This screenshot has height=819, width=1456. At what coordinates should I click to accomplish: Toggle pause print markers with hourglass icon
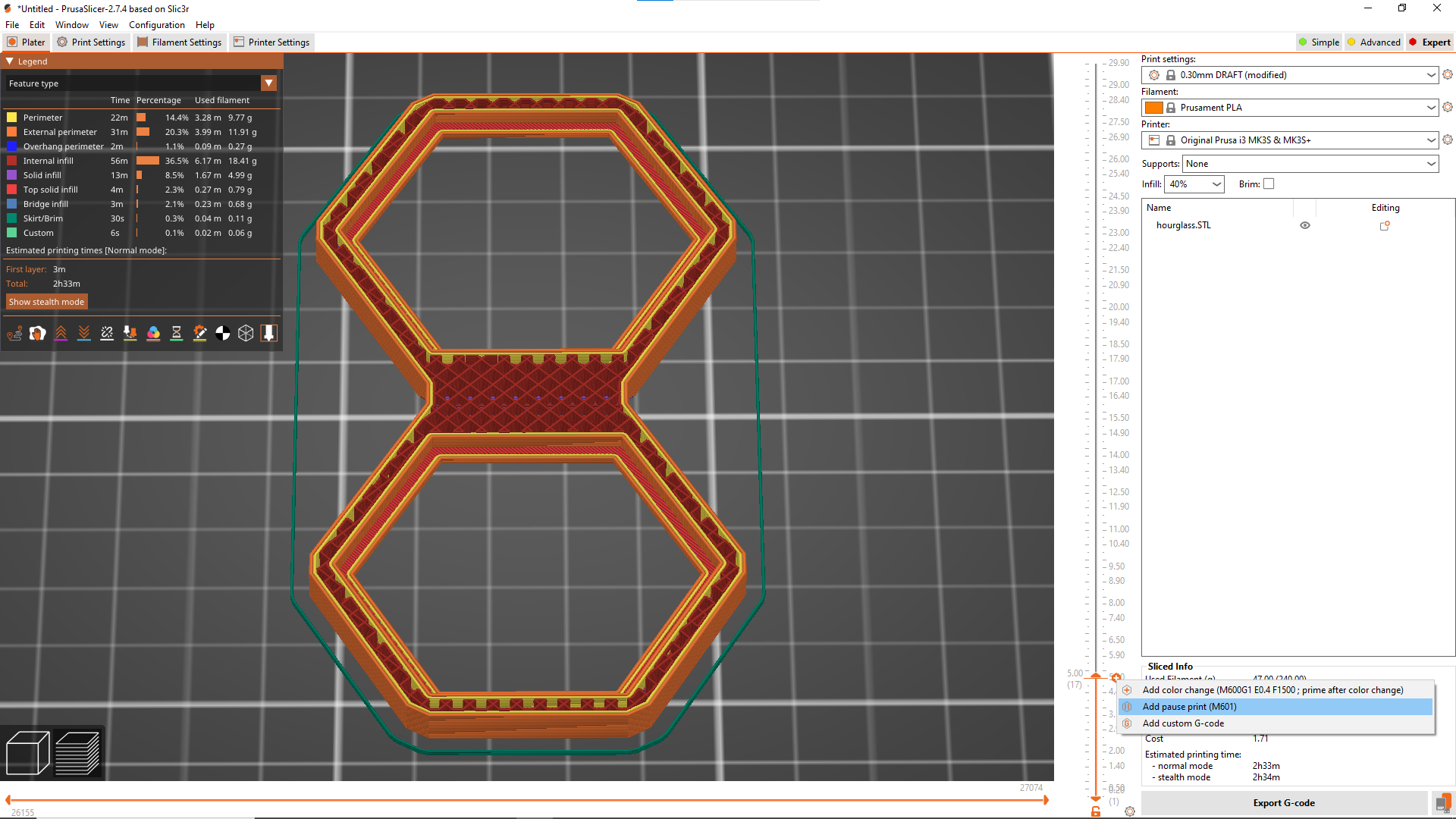(177, 333)
